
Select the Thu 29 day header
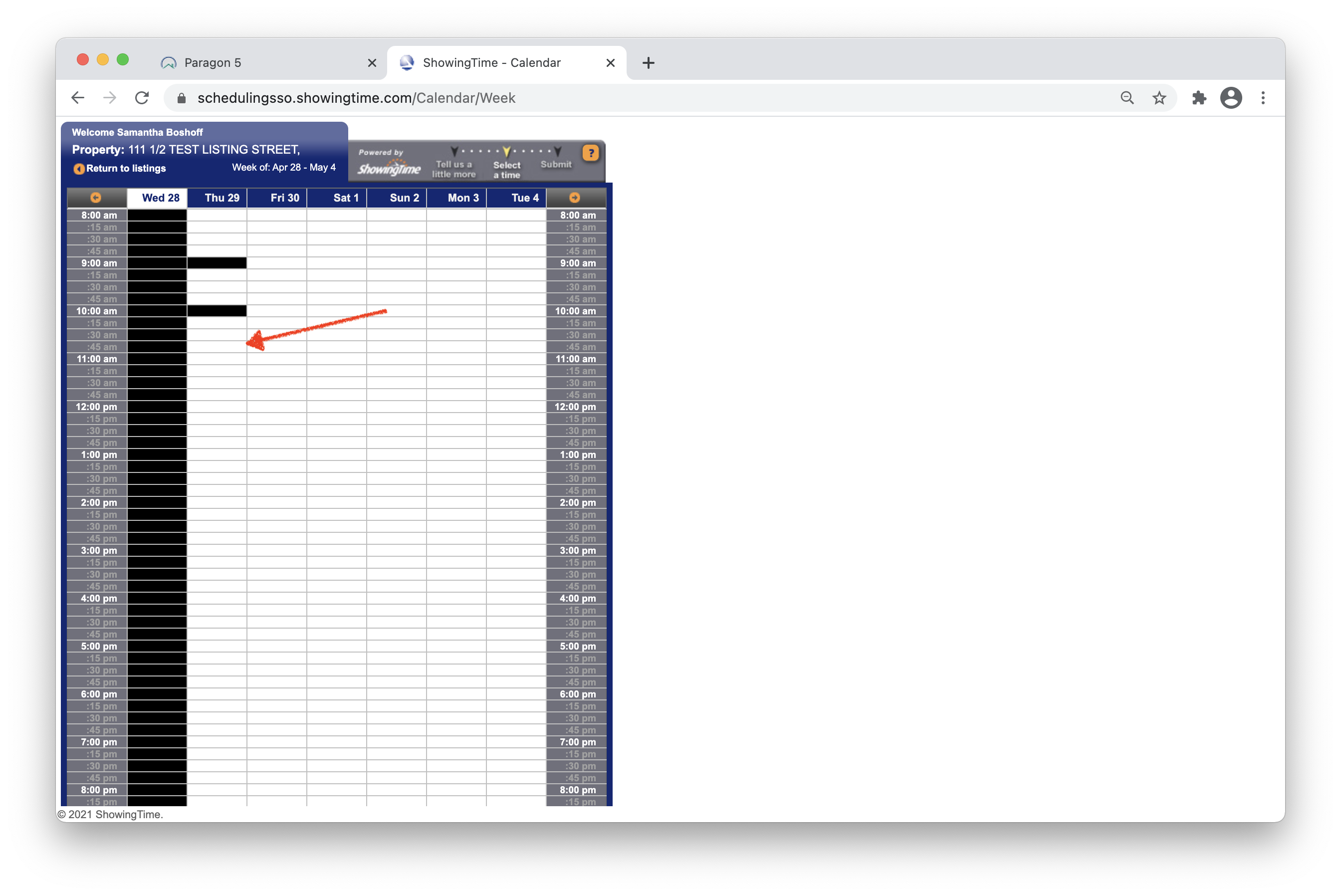pyautogui.click(x=217, y=198)
